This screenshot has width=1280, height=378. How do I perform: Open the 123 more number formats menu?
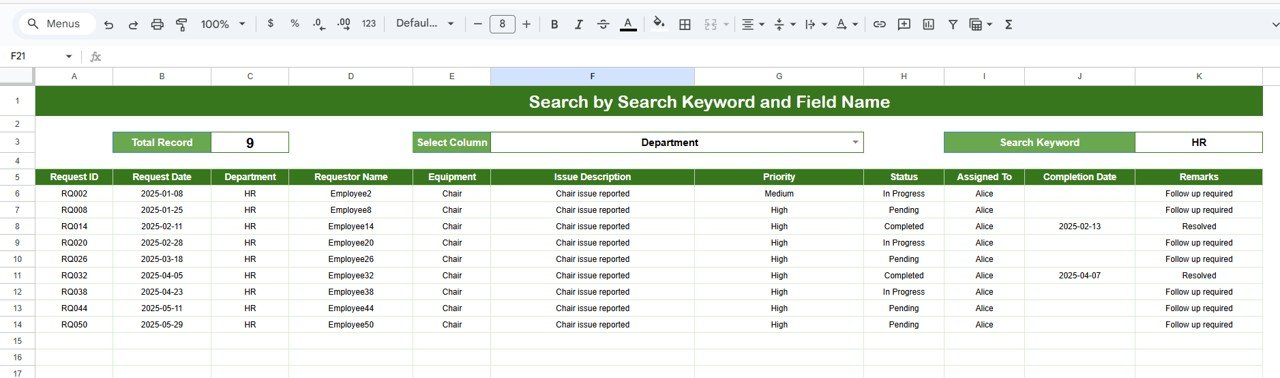click(369, 24)
